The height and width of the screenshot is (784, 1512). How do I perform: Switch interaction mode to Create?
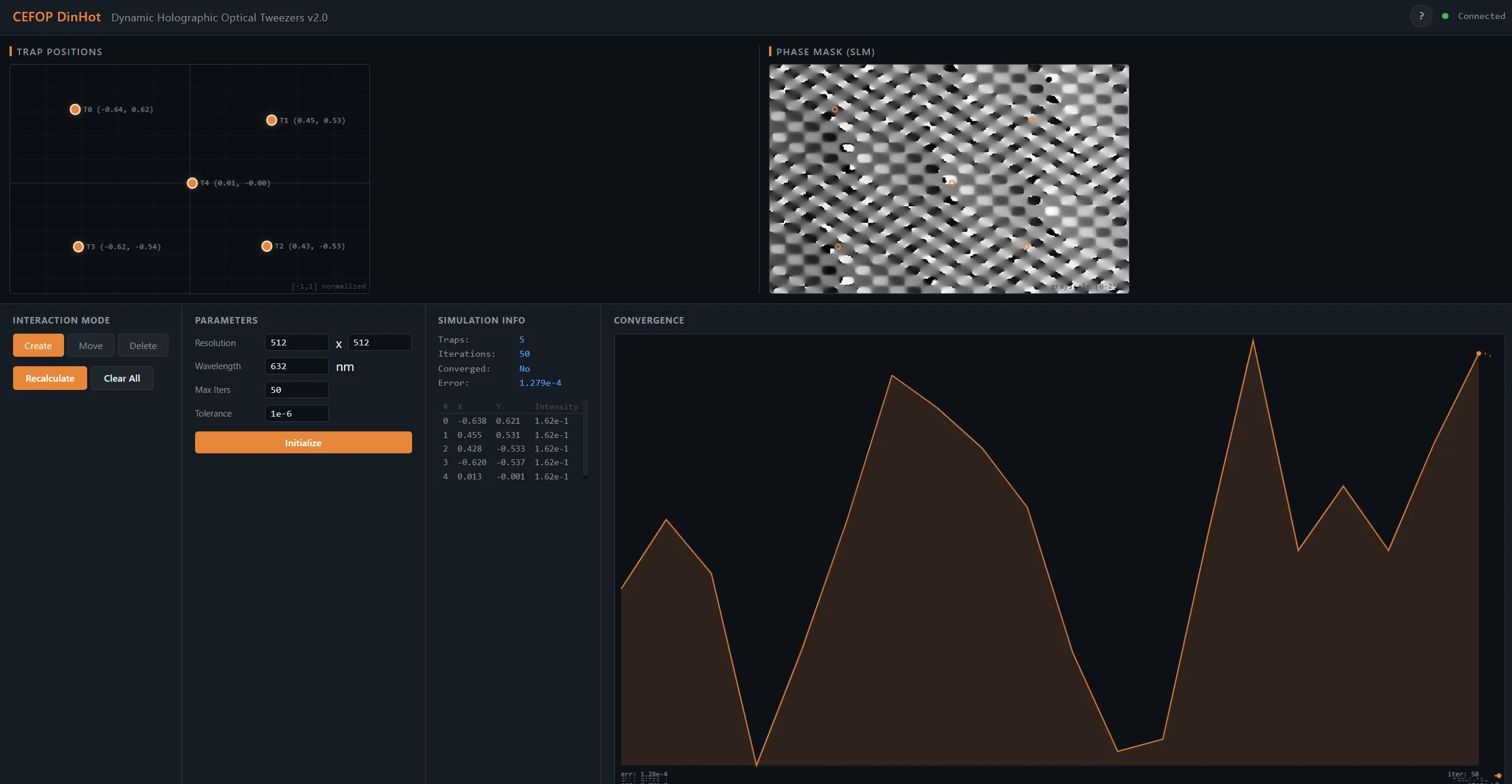38,345
